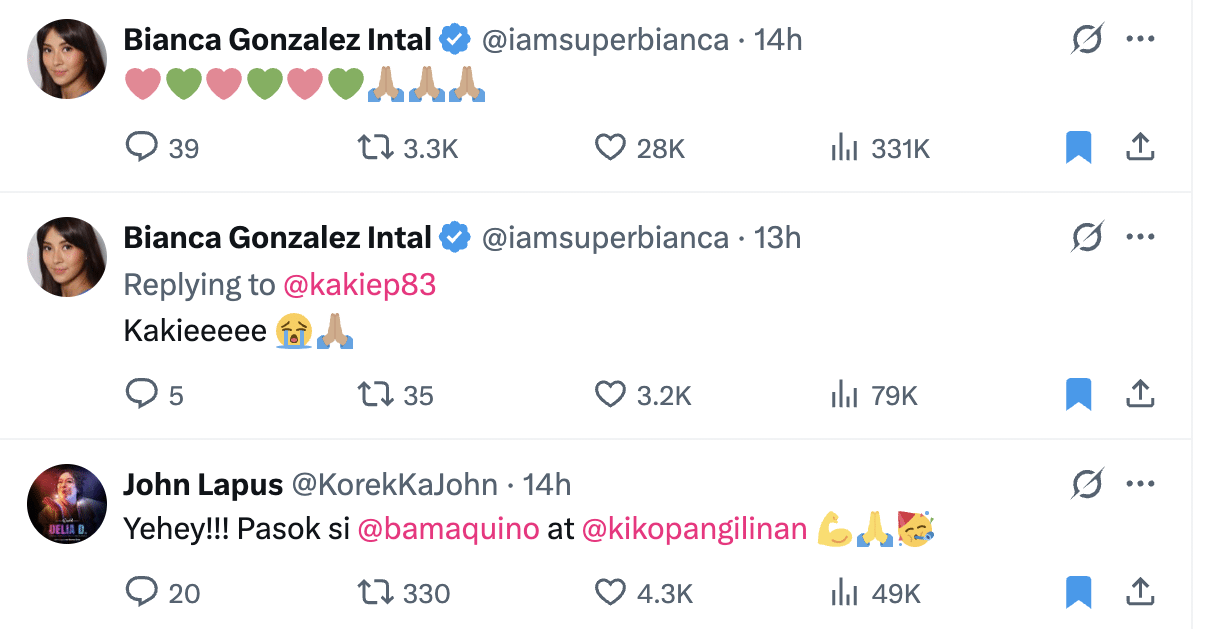This screenshot has height=629, width=1205.
Task: Unbookmark the Kakieeeee reply tweet
Action: point(1079,394)
